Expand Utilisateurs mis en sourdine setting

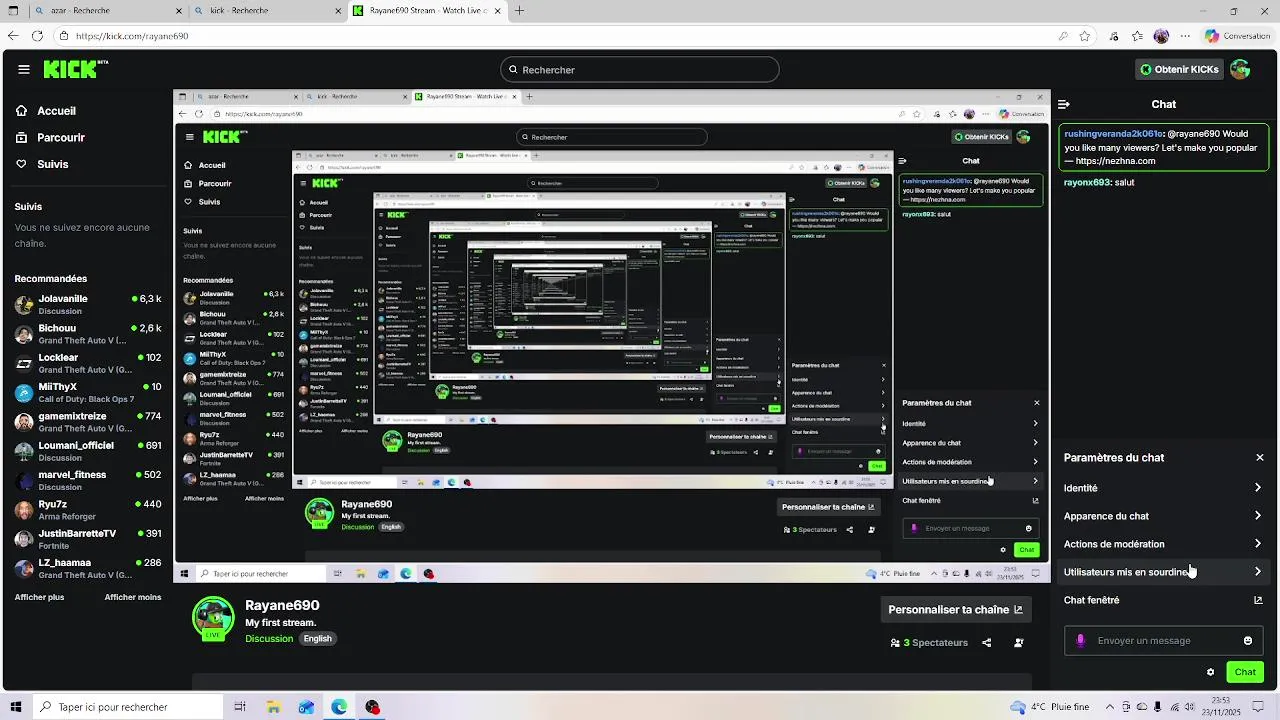pos(1164,572)
